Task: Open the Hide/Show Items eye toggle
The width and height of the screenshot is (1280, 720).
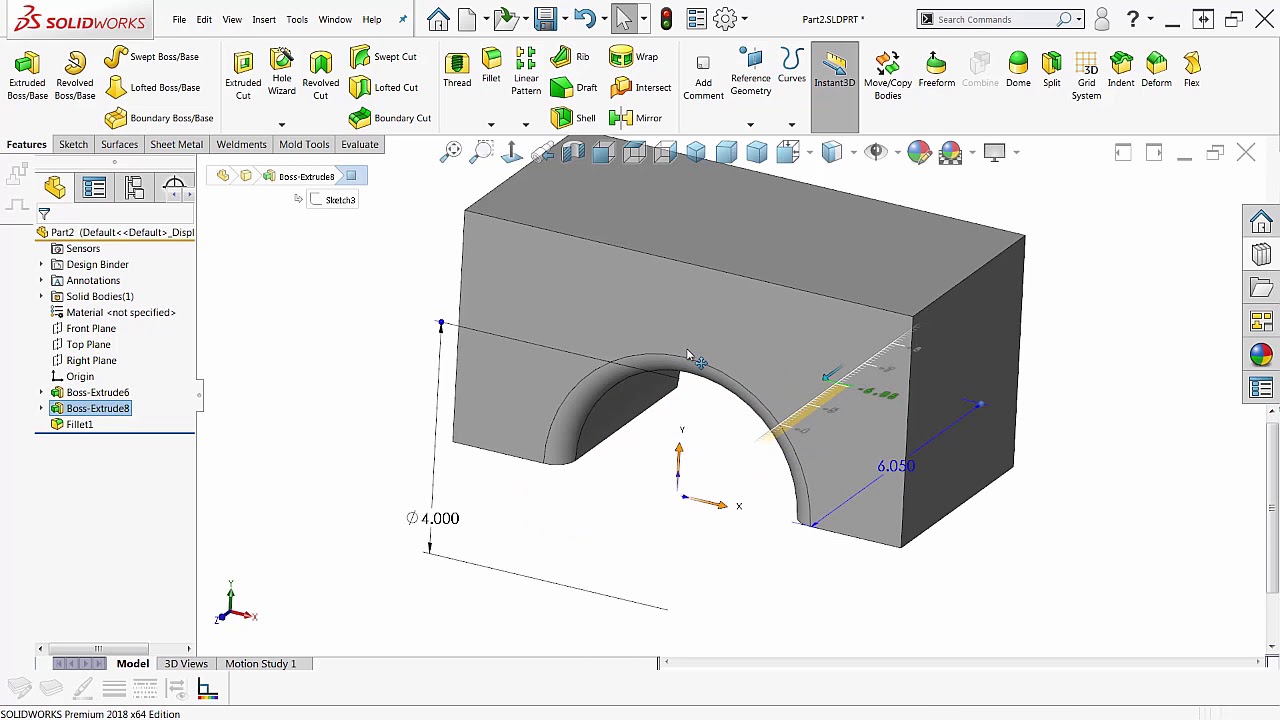Action: pos(876,151)
